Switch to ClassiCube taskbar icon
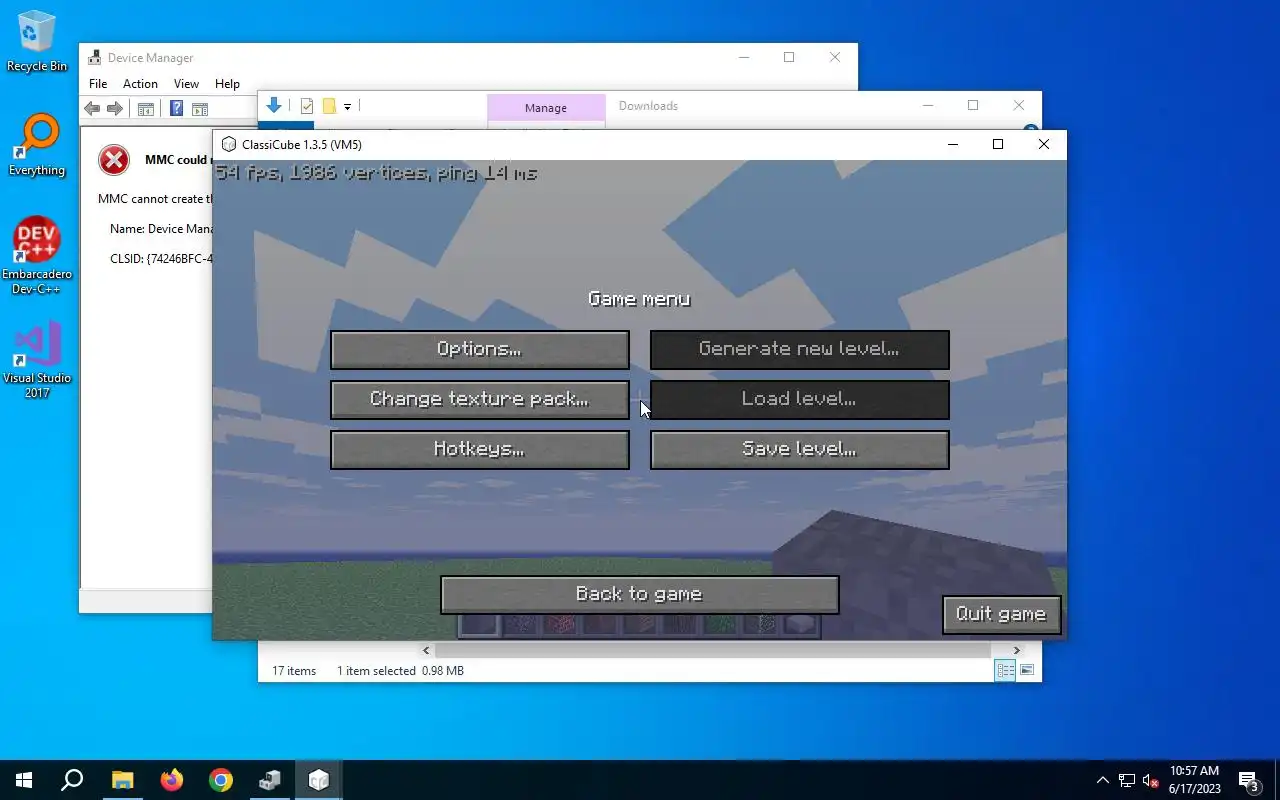 [x=318, y=780]
